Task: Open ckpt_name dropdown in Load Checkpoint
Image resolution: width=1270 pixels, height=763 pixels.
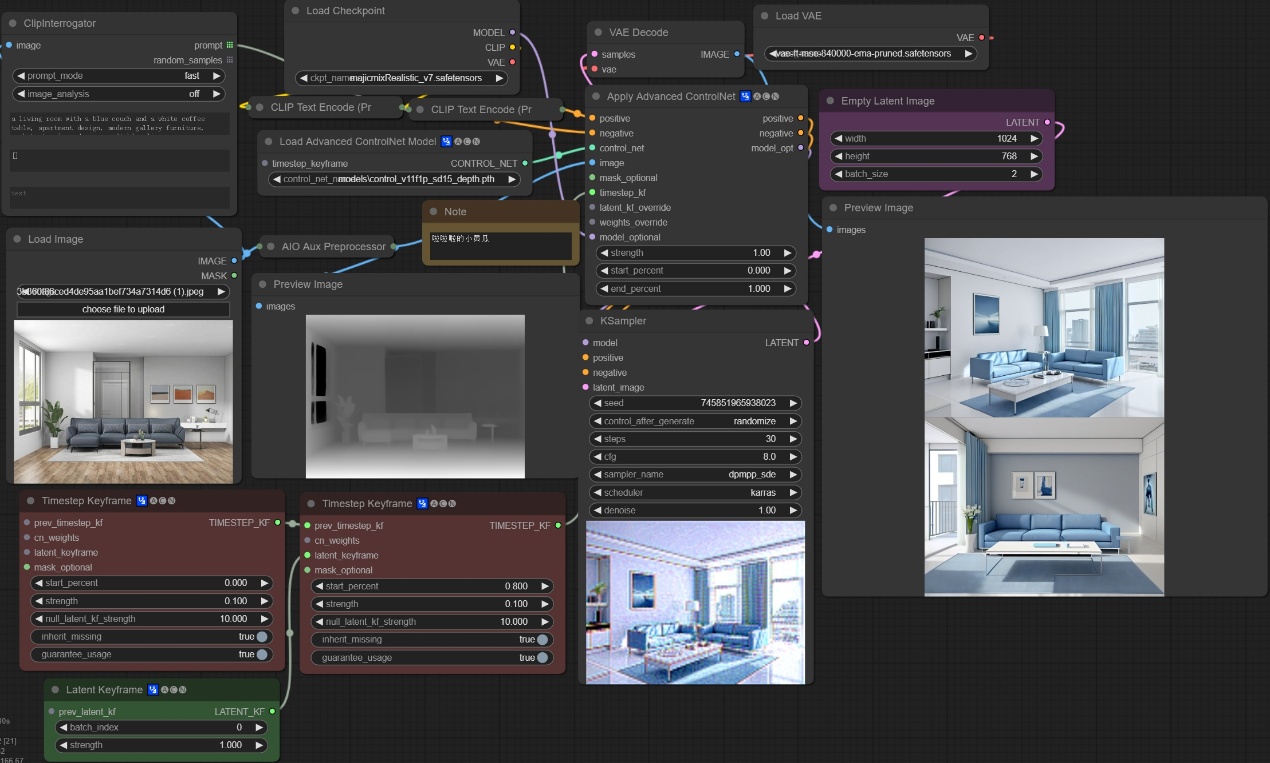Action: point(402,78)
